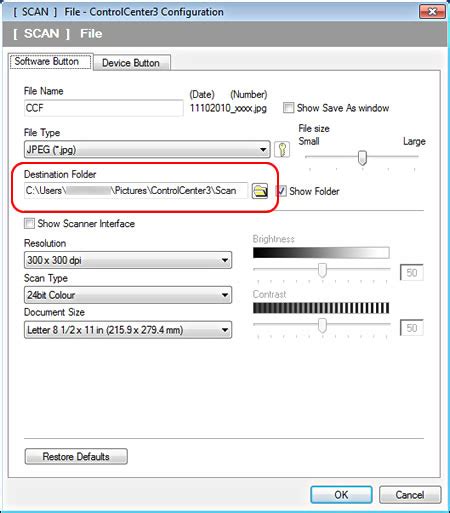Screen dimensions: 450x513
Task: Click the Destination Folder path field
Action: [136, 191]
